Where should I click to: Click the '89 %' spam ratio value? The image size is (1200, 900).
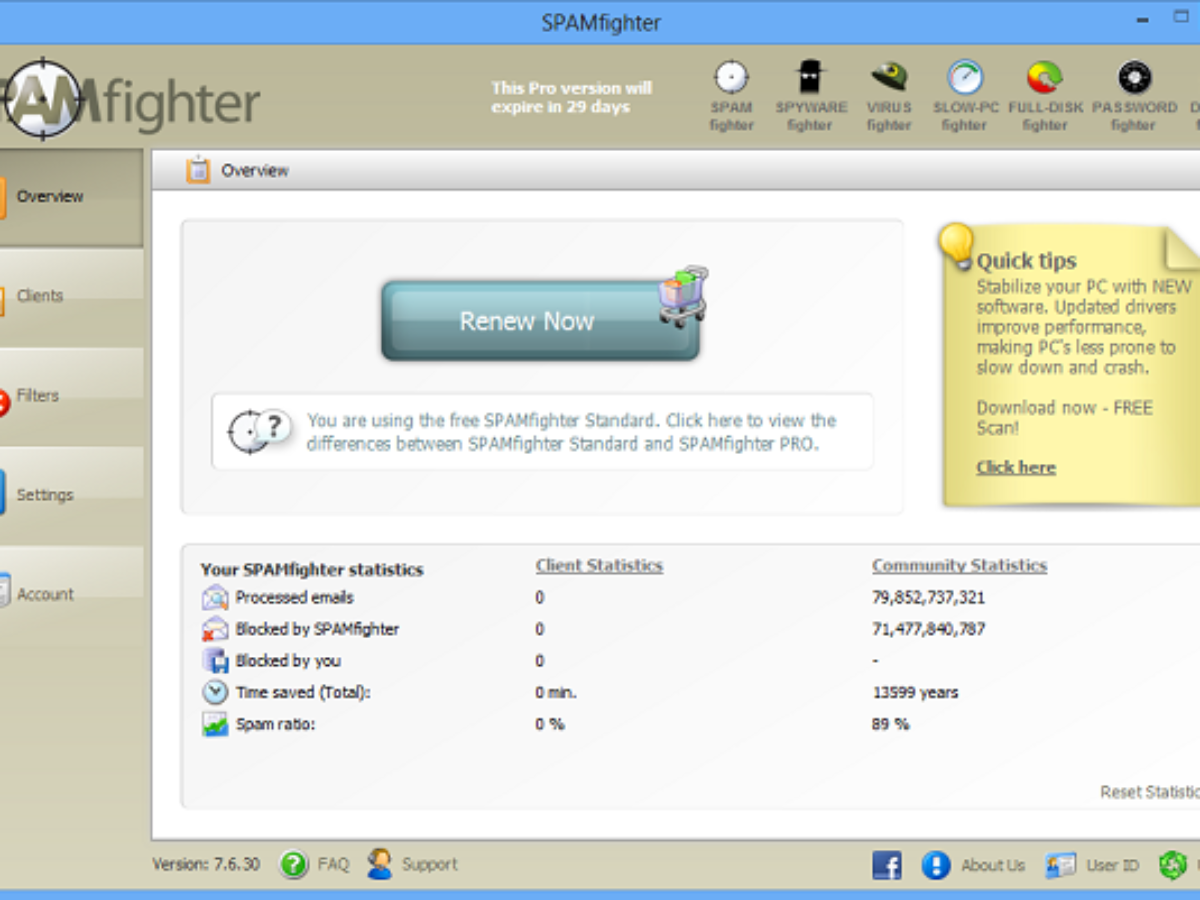890,724
